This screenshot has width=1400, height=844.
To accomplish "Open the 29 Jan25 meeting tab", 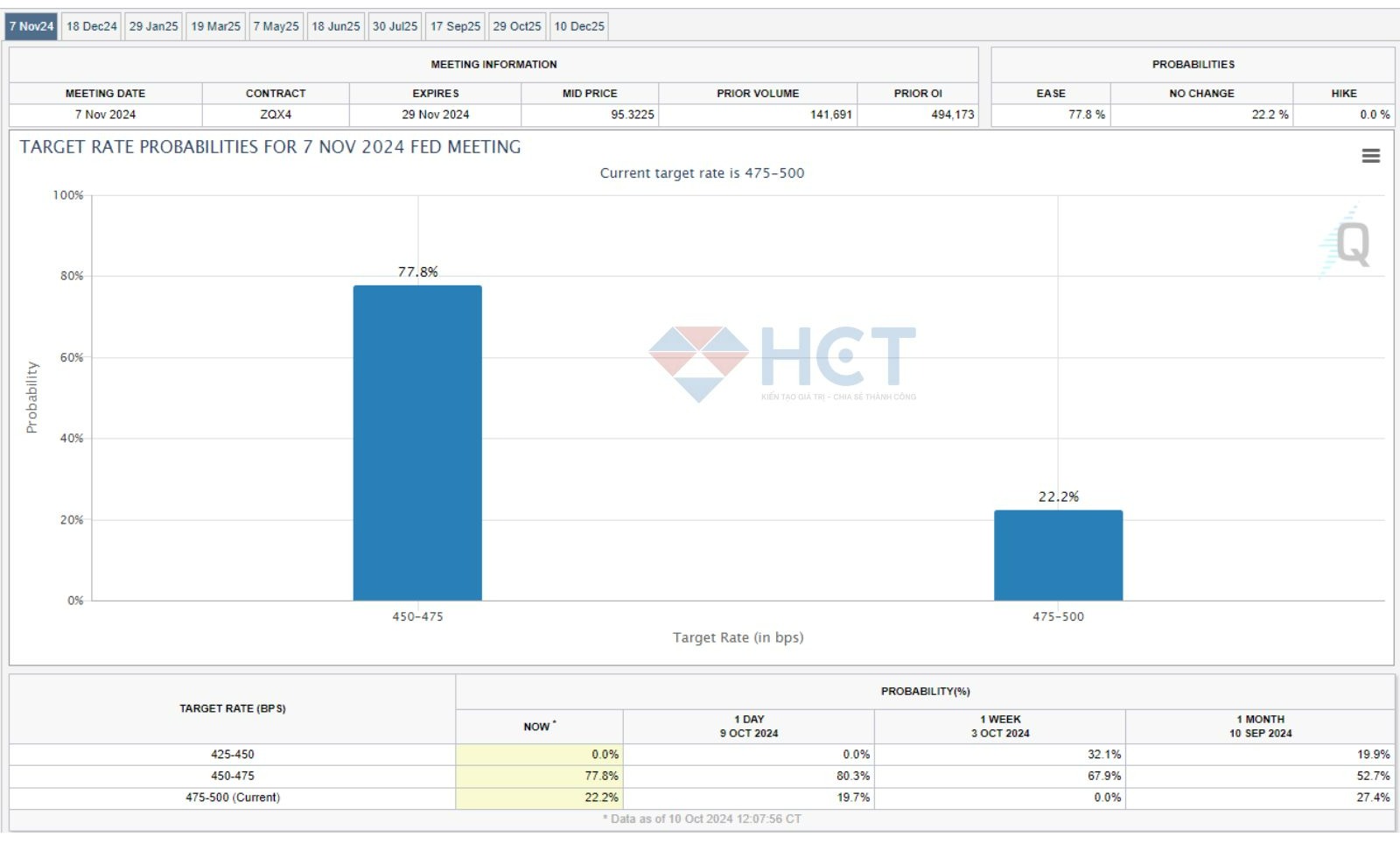I will pos(153,26).
